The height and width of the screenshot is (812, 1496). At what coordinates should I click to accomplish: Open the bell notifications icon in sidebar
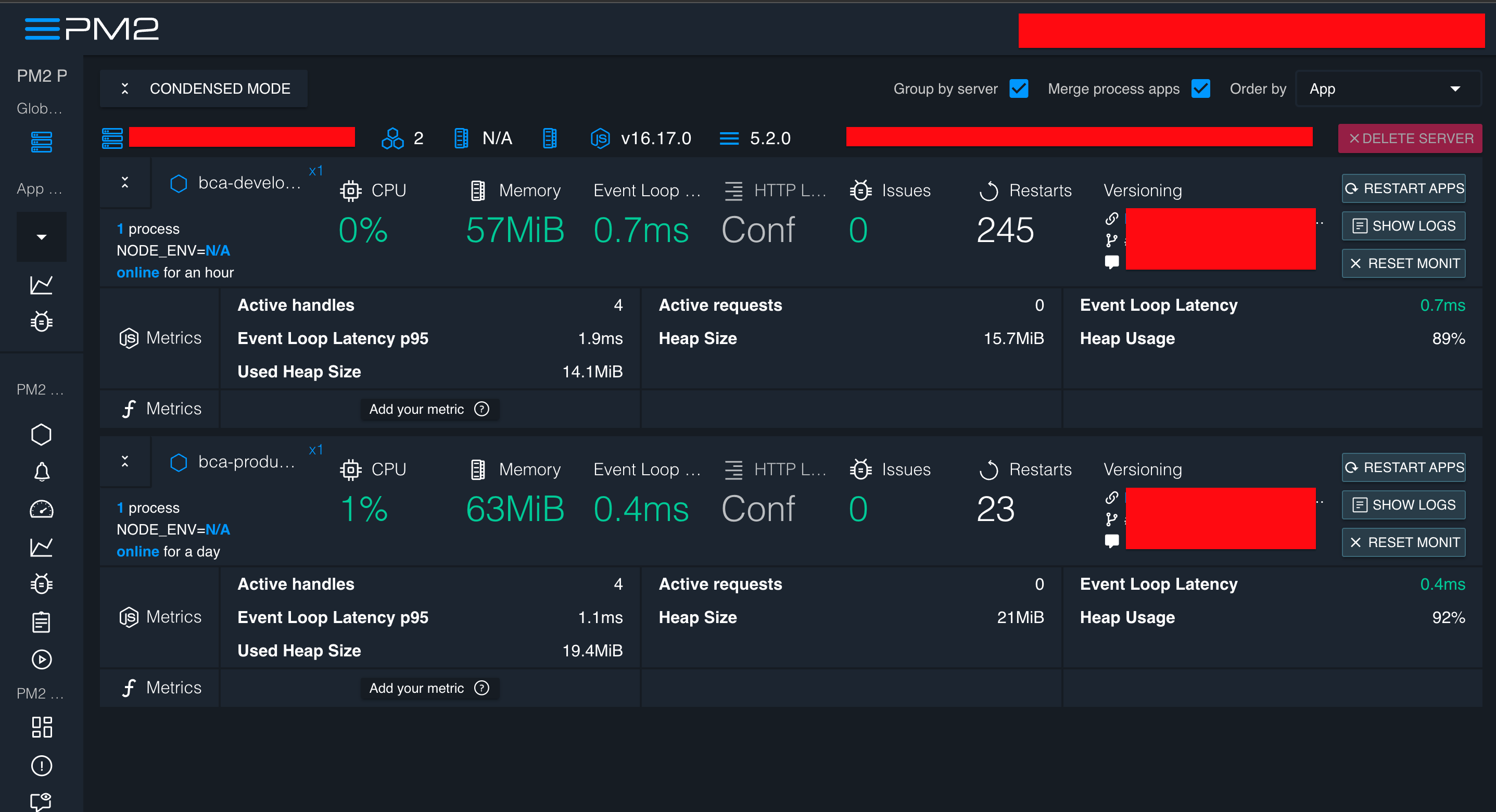41,472
